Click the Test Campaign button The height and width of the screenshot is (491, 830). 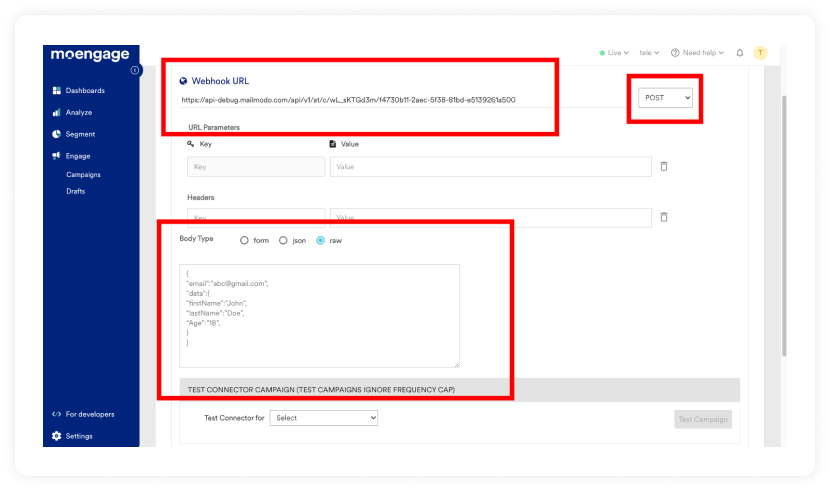pyautogui.click(x=703, y=419)
